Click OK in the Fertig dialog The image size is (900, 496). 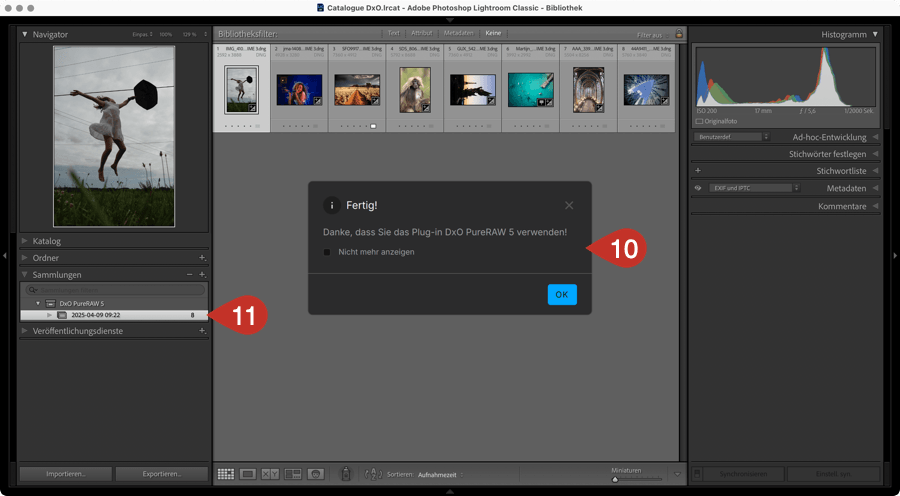tap(562, 294)
